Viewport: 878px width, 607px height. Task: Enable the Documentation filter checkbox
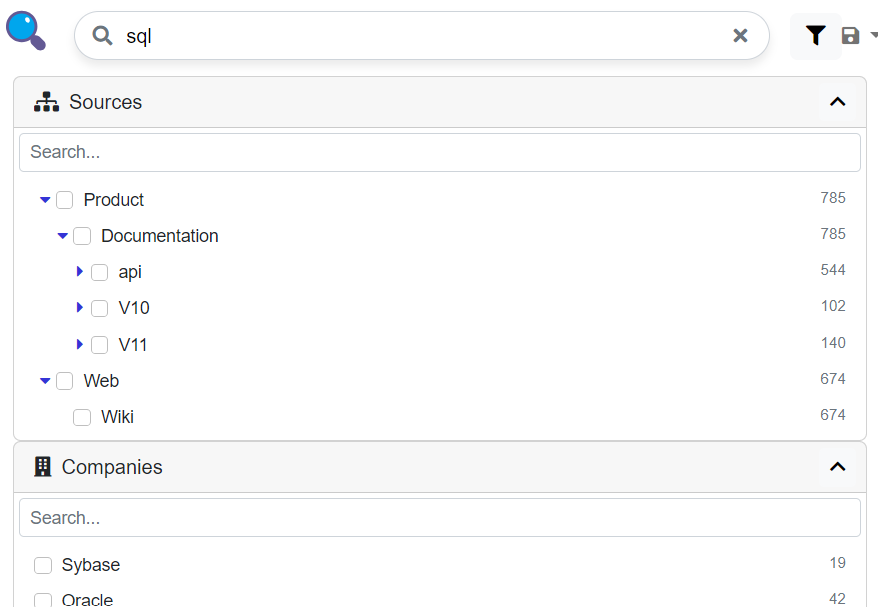(x=82, y=236)
